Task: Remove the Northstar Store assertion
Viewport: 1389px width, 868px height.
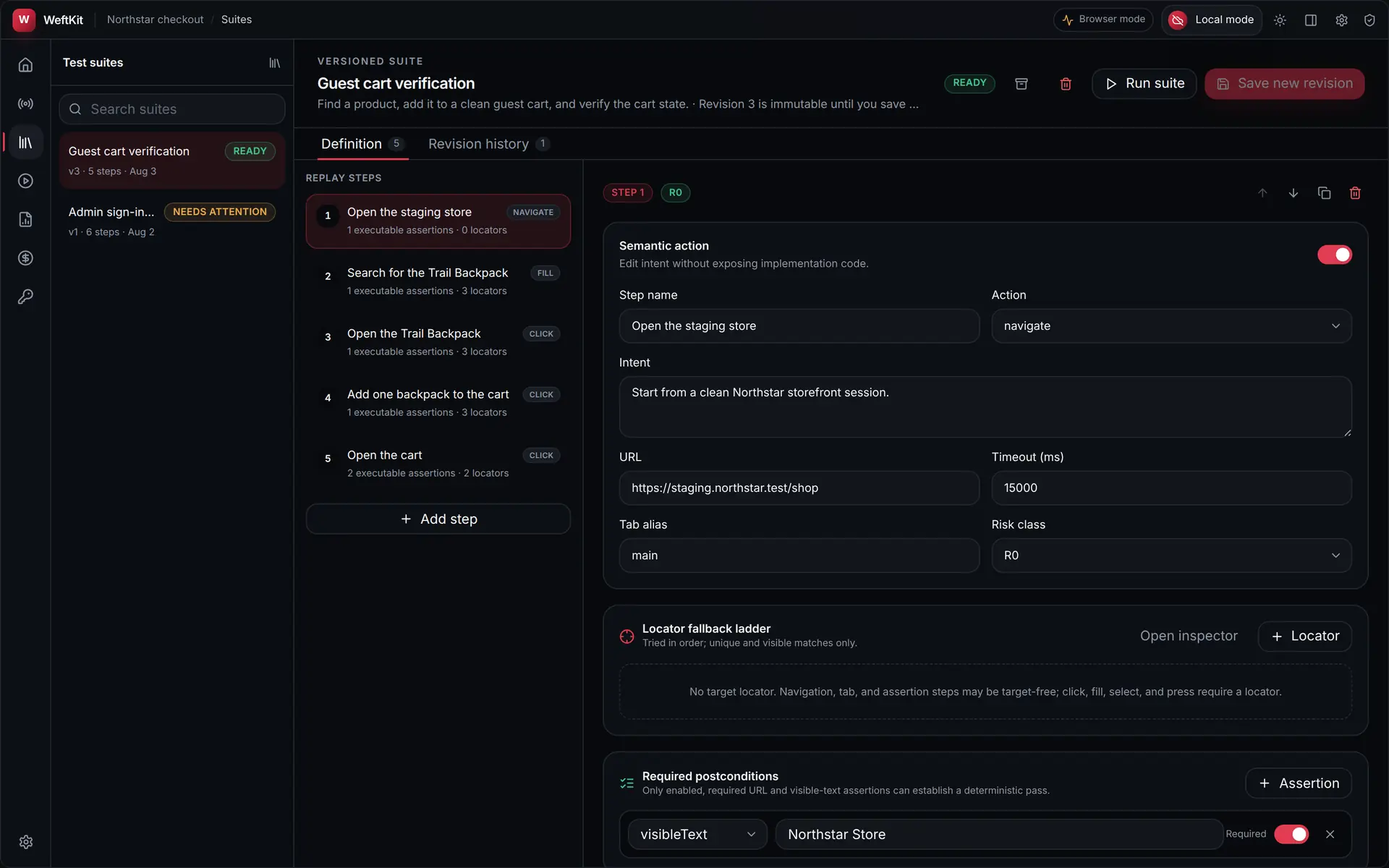Action: 1330,834
